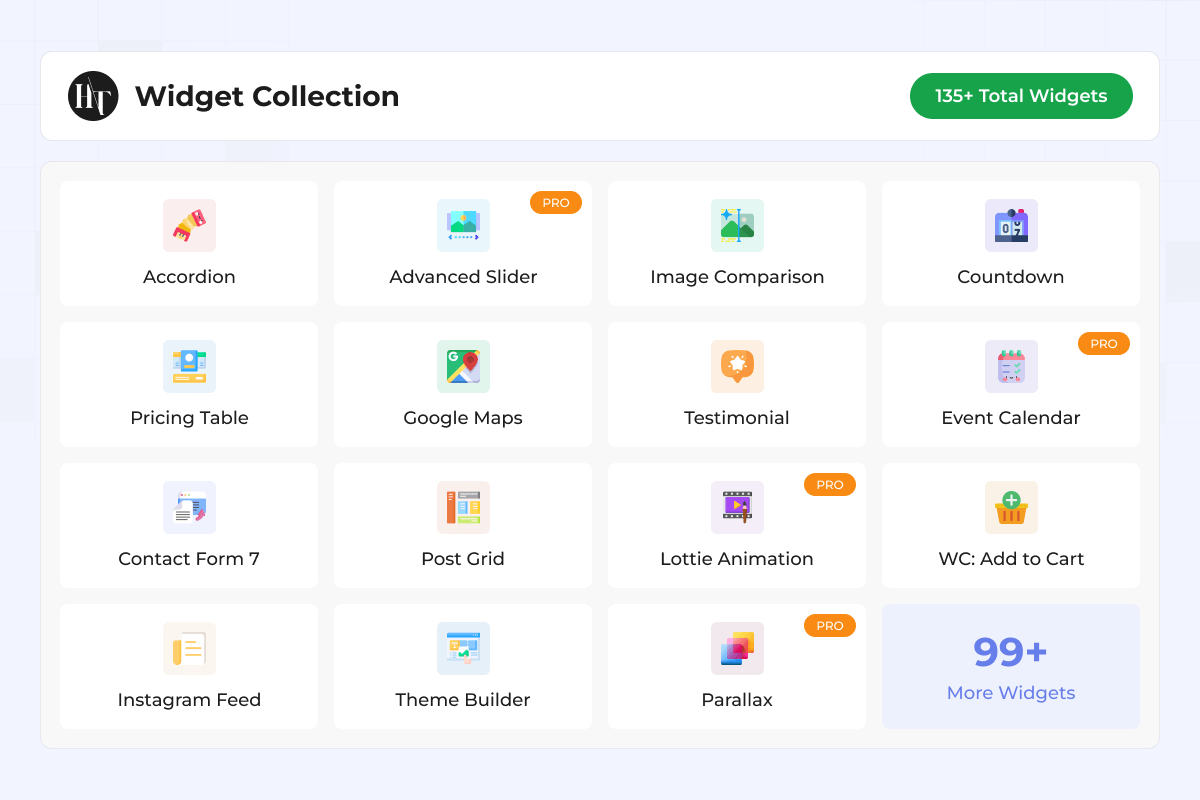The image size is (1200, 800).
Task: Click the 135+ Total Widgets button
Action: pos(1021,96)
